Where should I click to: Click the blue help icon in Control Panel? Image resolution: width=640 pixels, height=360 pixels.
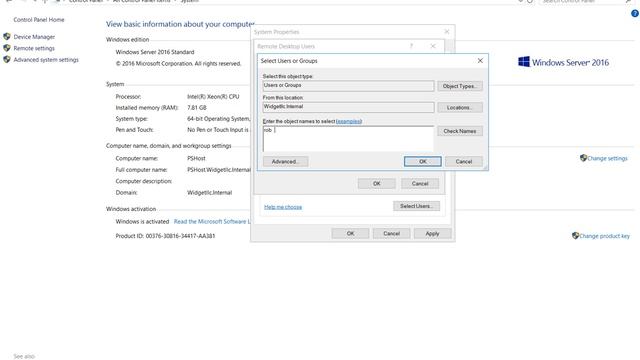[x=635, y=13]
